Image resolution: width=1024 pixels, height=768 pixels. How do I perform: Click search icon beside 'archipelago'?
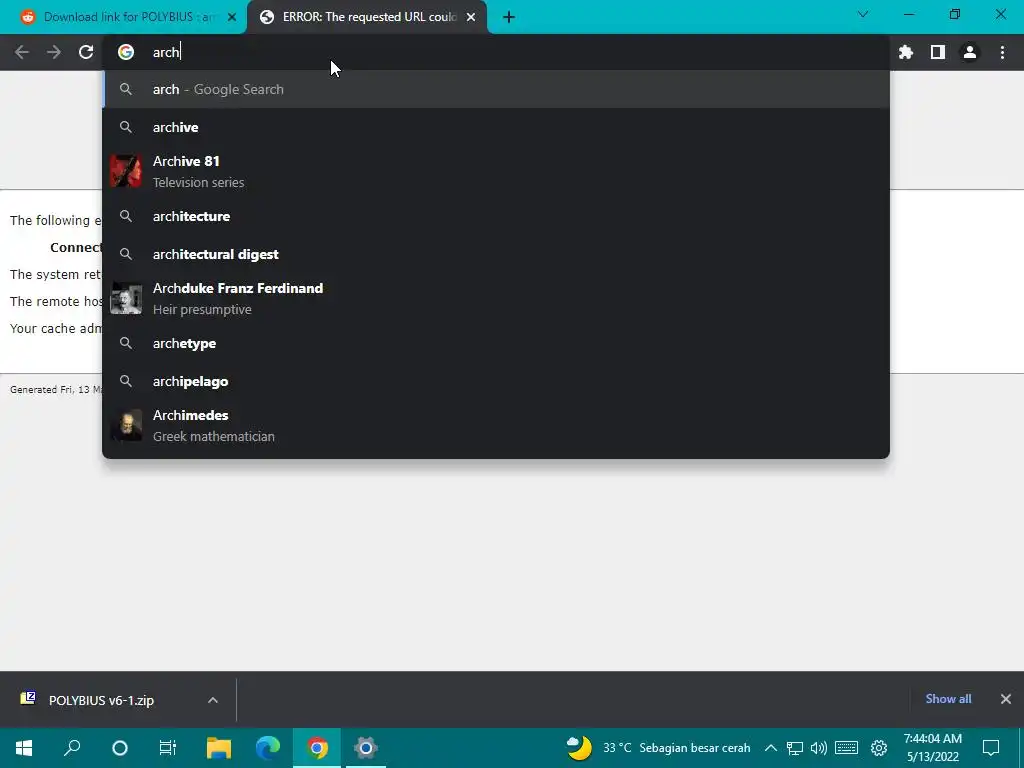126,381
